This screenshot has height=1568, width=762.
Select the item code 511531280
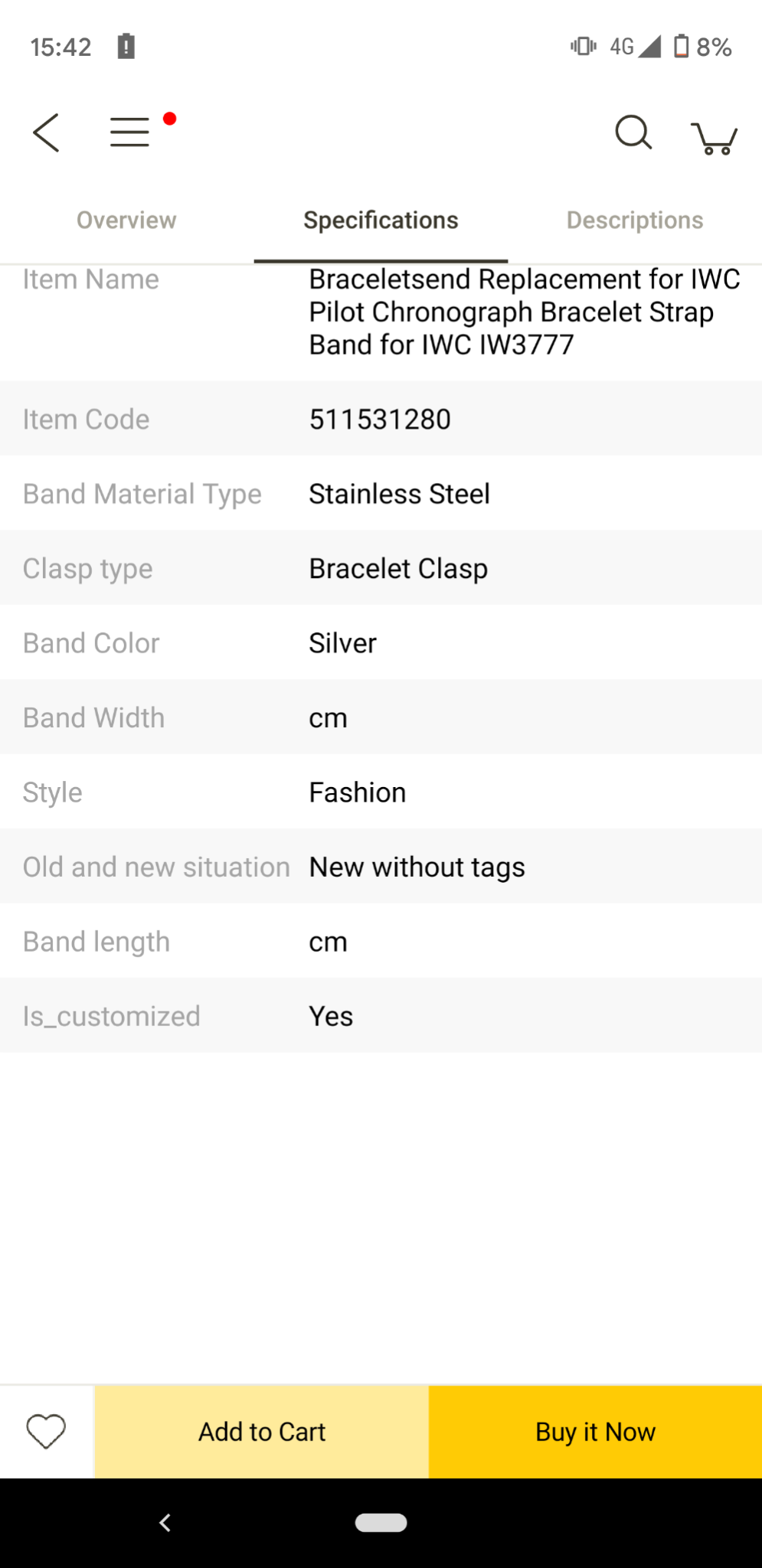(380, 420)
